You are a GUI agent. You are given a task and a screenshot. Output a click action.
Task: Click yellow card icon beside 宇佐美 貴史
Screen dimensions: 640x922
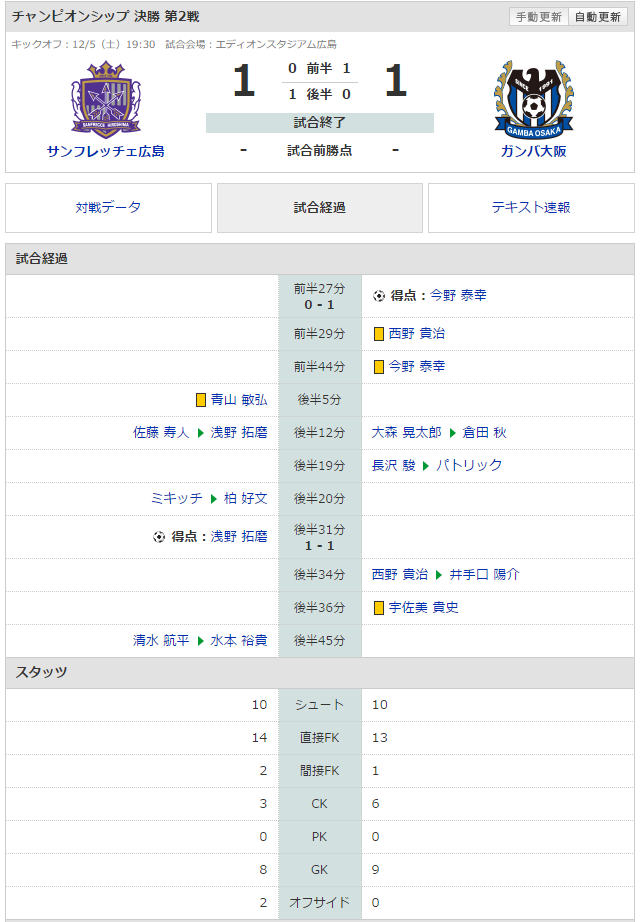[x=379, y=608]
